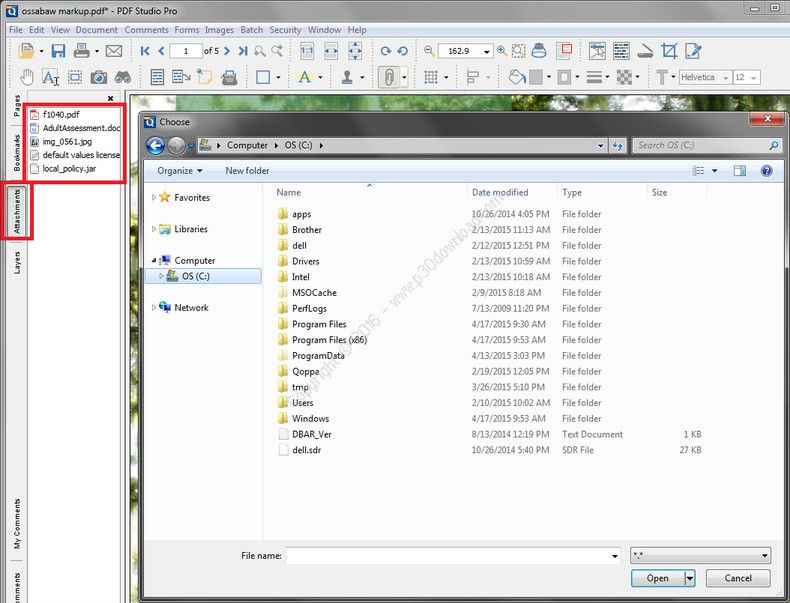Open the square shape tool dropdown arrow

[278, 78]
